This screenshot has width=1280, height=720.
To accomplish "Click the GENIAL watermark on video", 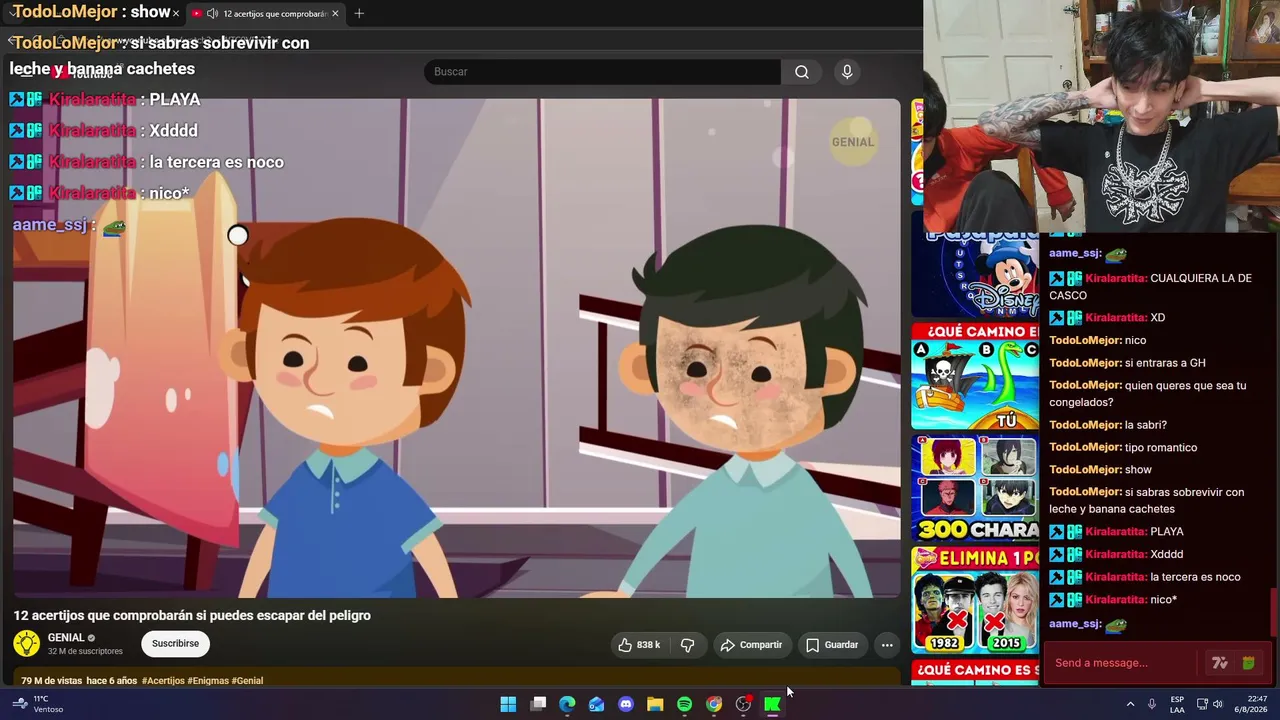I will (853, 142).
